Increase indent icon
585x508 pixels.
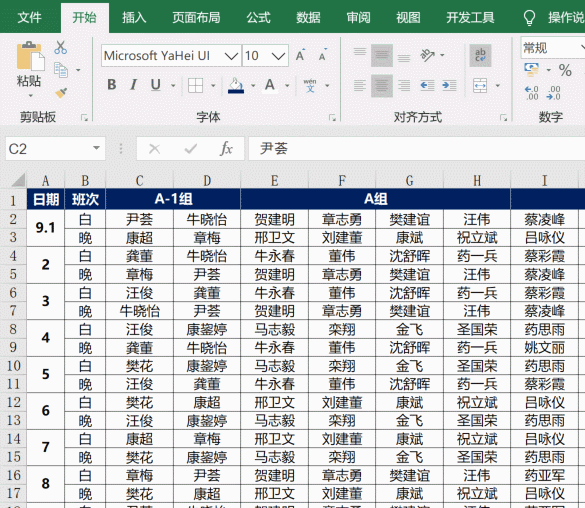[449, 85]
